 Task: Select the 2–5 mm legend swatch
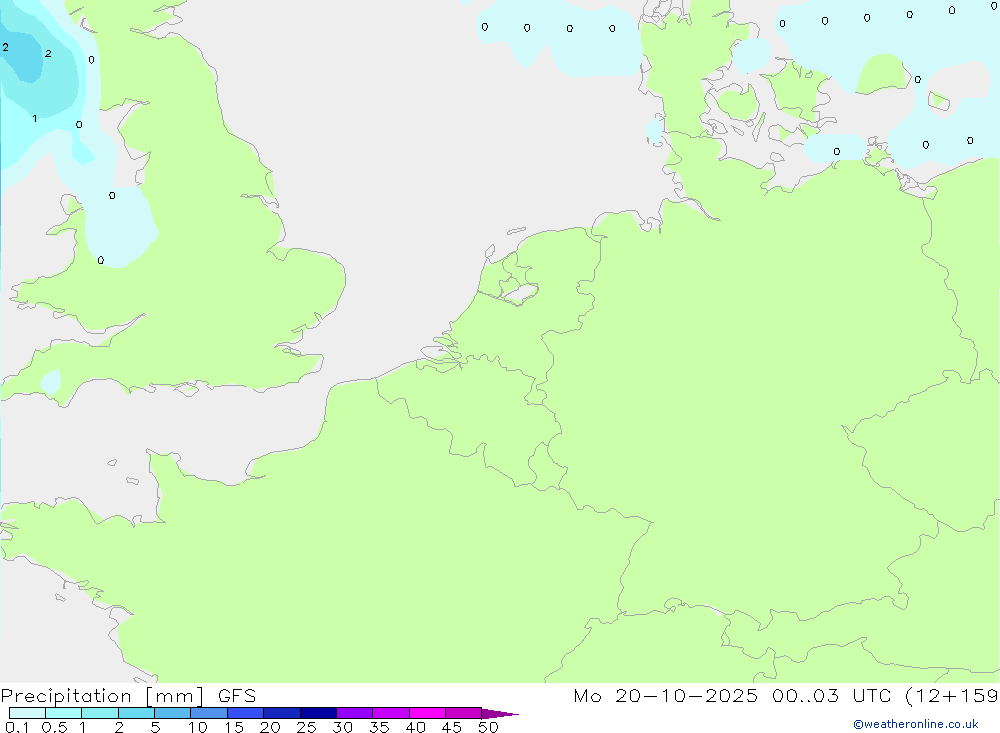[136, 713]
